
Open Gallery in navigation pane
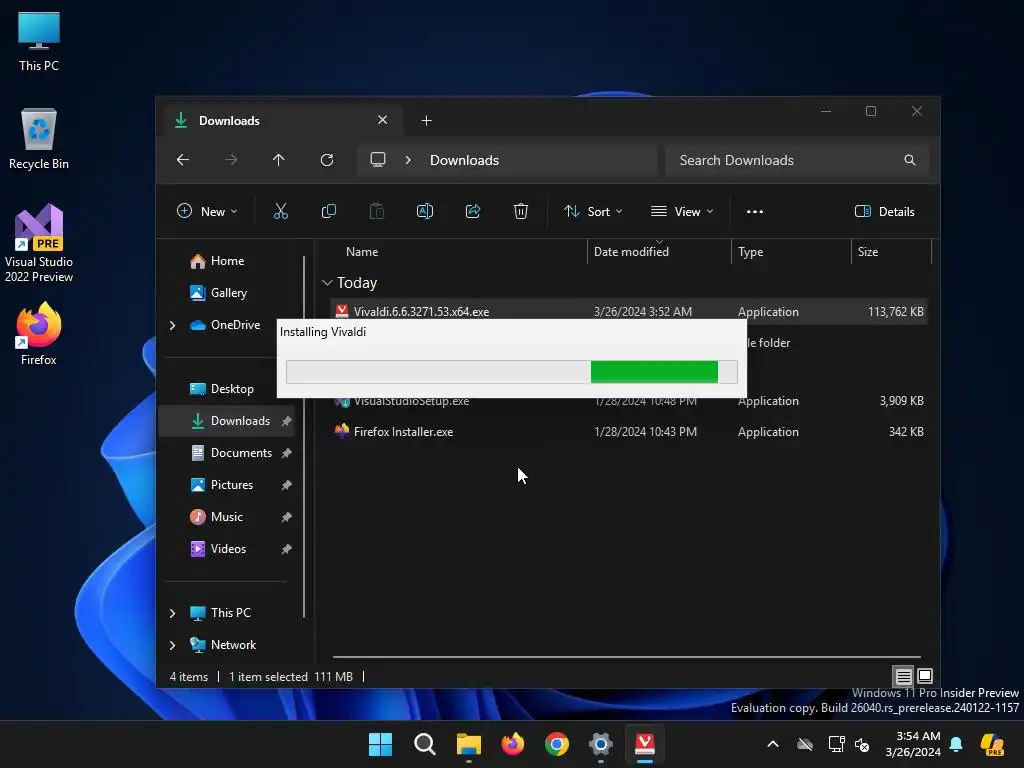pos(228,293)
